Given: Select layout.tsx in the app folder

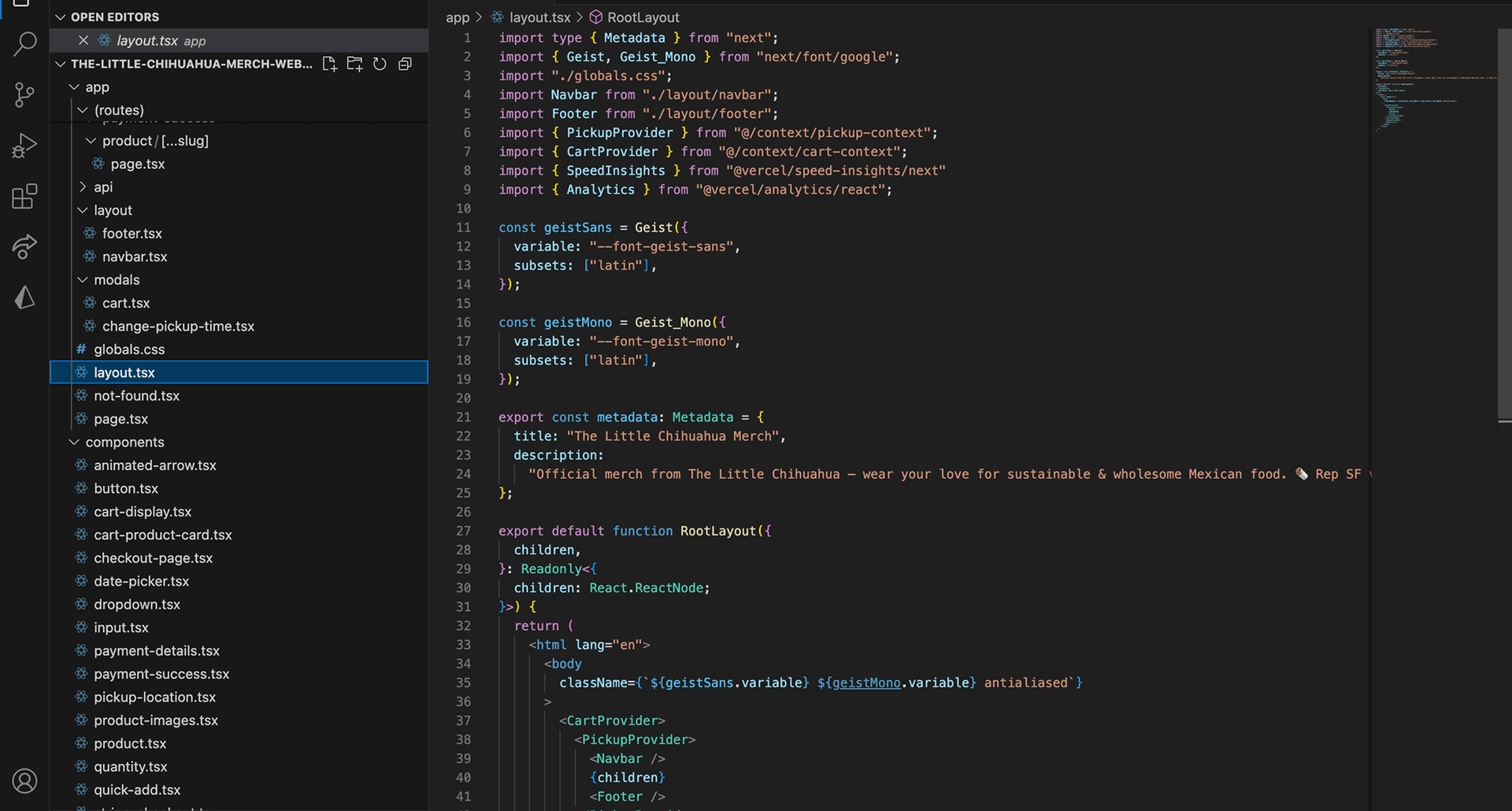Looking at the screenshot, I should (x=239, y=372).
